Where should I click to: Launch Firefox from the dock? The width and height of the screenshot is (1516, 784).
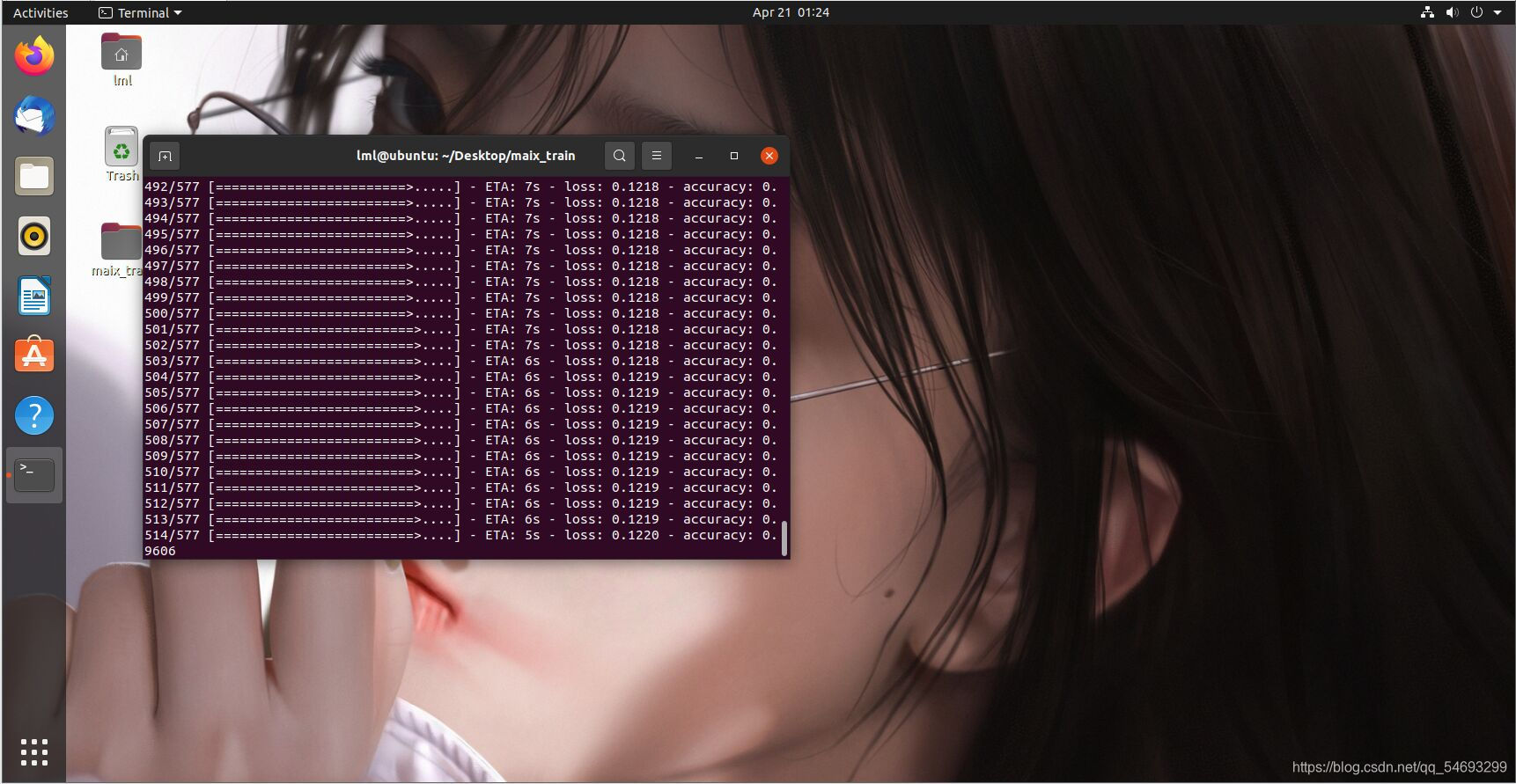pos(34,56)
